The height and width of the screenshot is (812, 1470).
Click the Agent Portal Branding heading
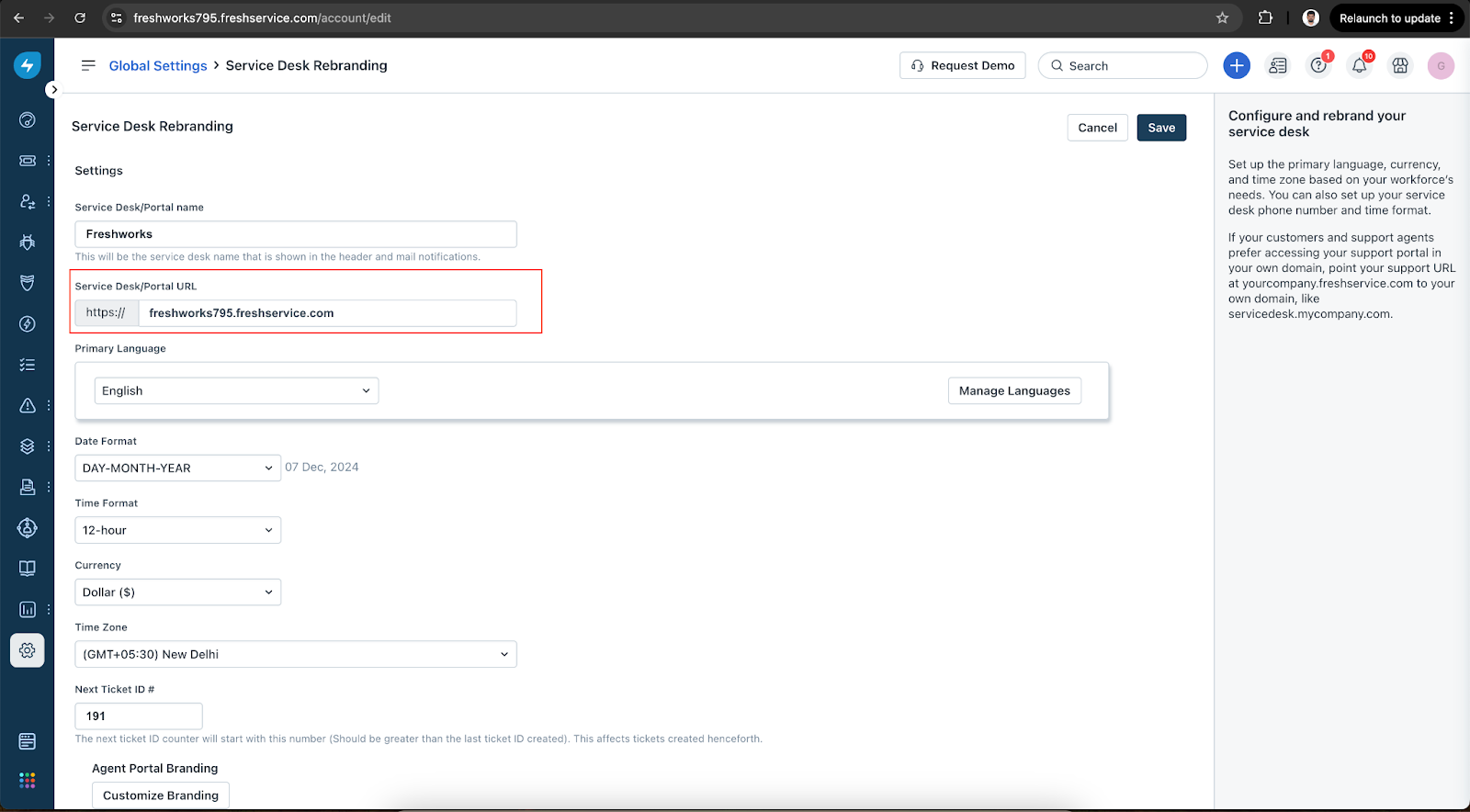(x=155, y=768)
